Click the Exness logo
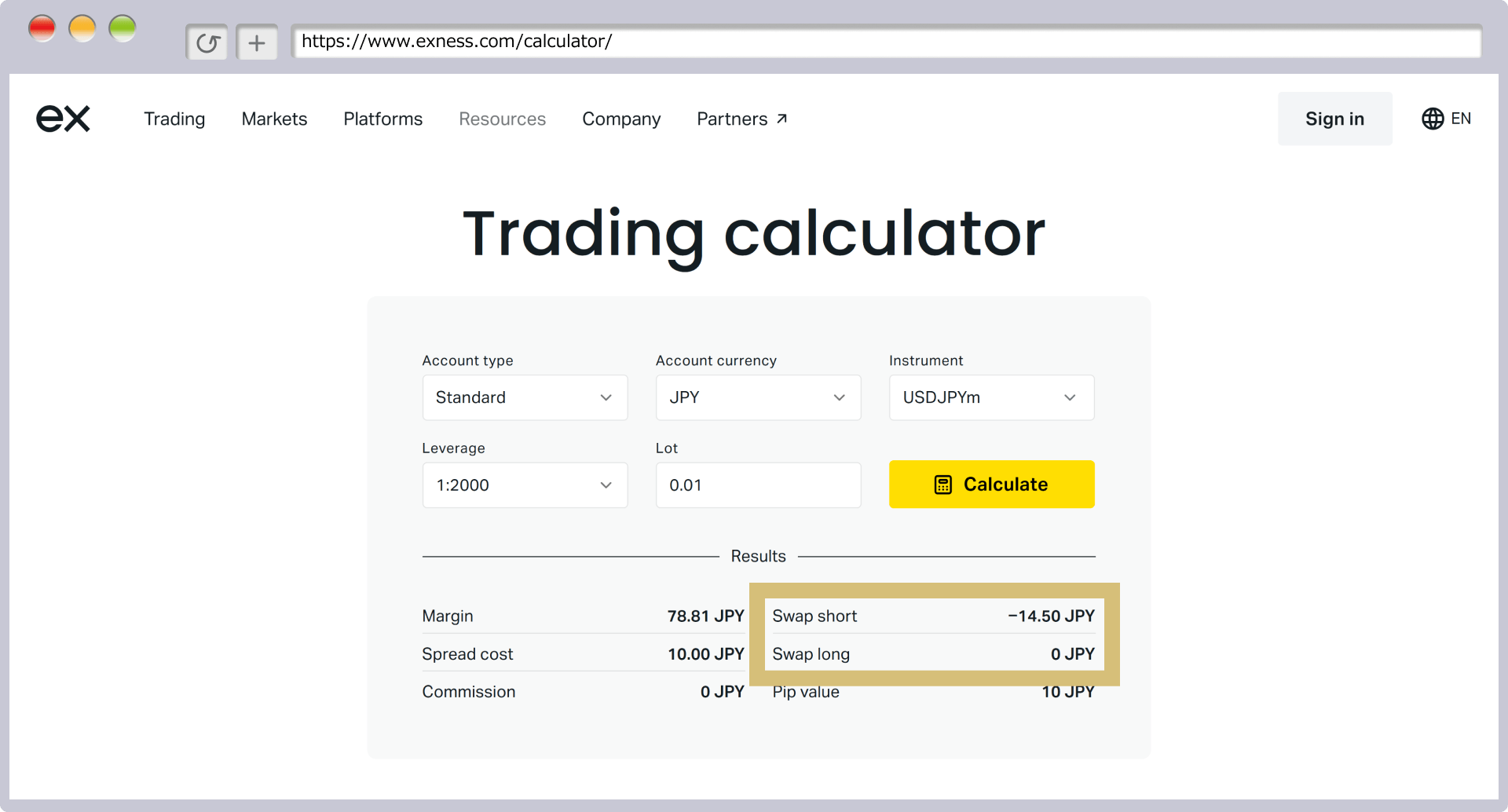The image size is (1508, 812). coord(64,119)
